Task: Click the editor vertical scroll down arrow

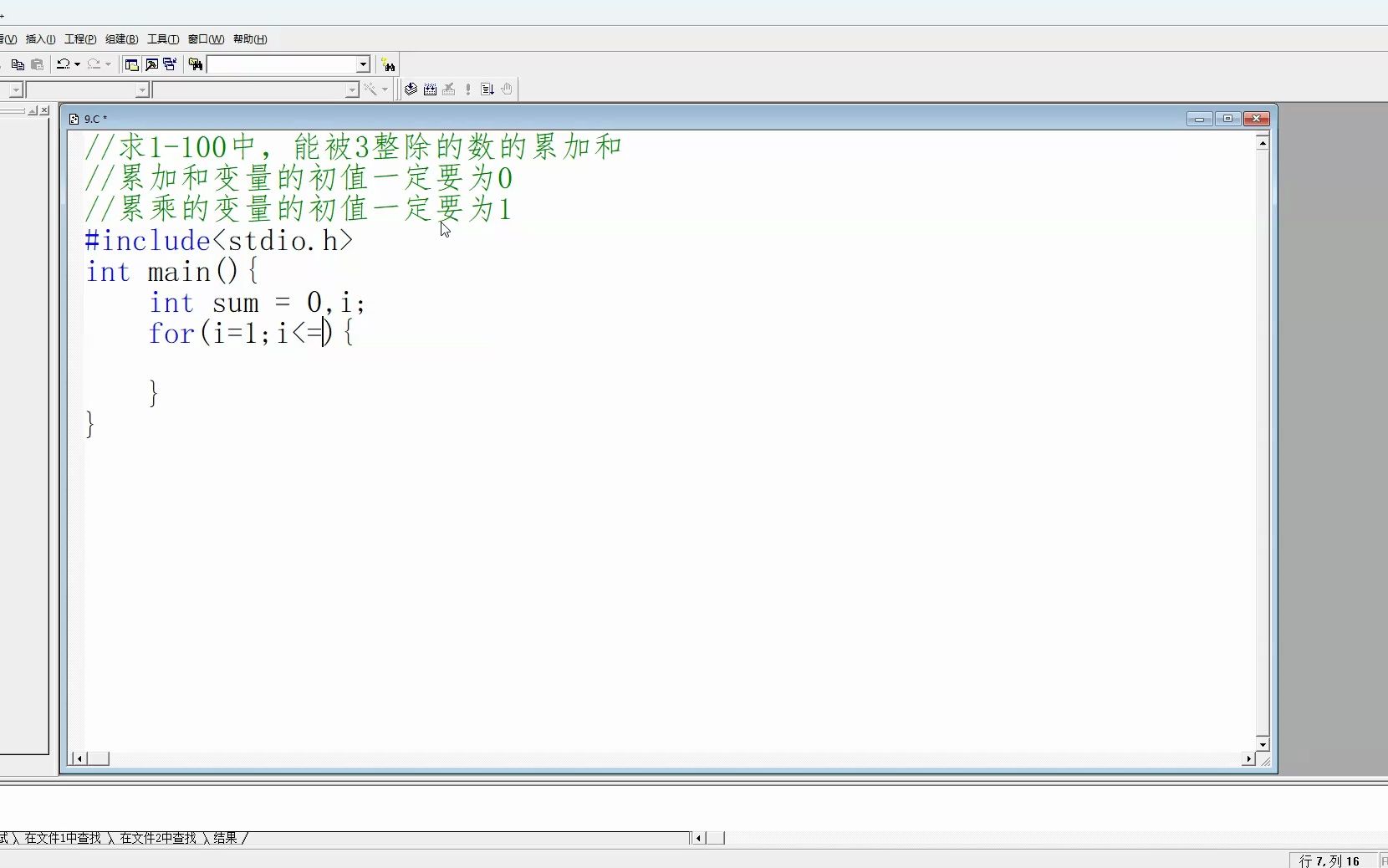Action: coord(1263,743)
